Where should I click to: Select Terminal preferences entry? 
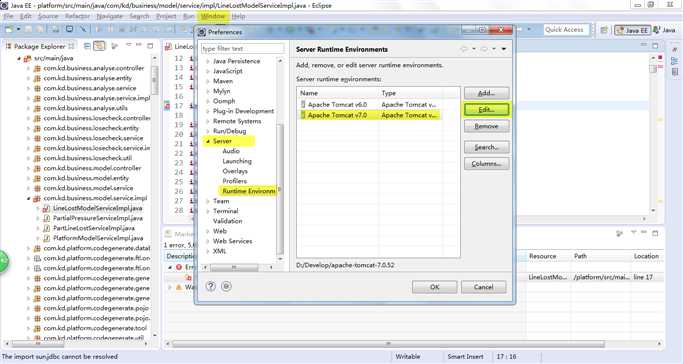point(226,211)
